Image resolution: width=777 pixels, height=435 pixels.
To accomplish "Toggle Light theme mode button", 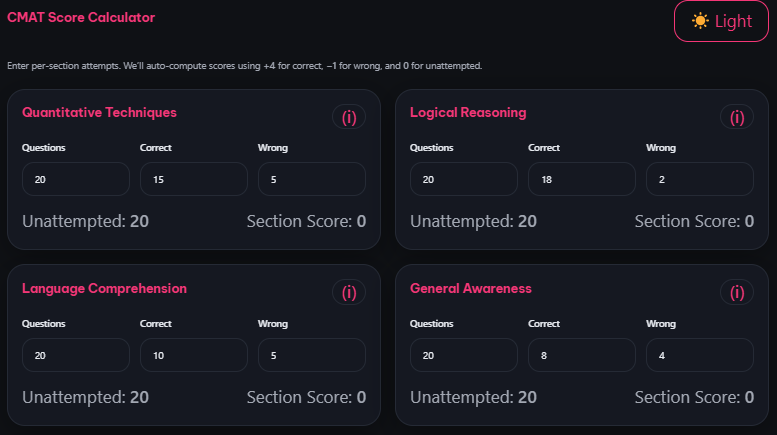I will pos(721,21).
